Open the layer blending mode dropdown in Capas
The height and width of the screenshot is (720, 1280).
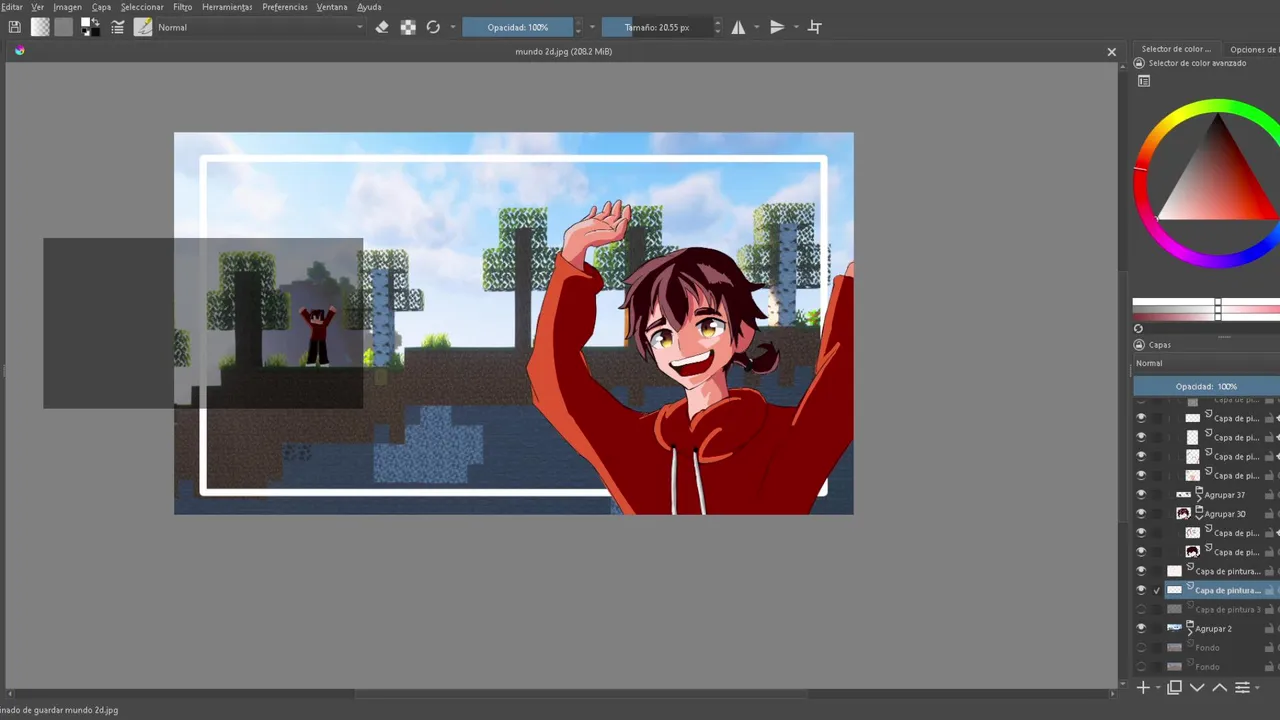1207,363
